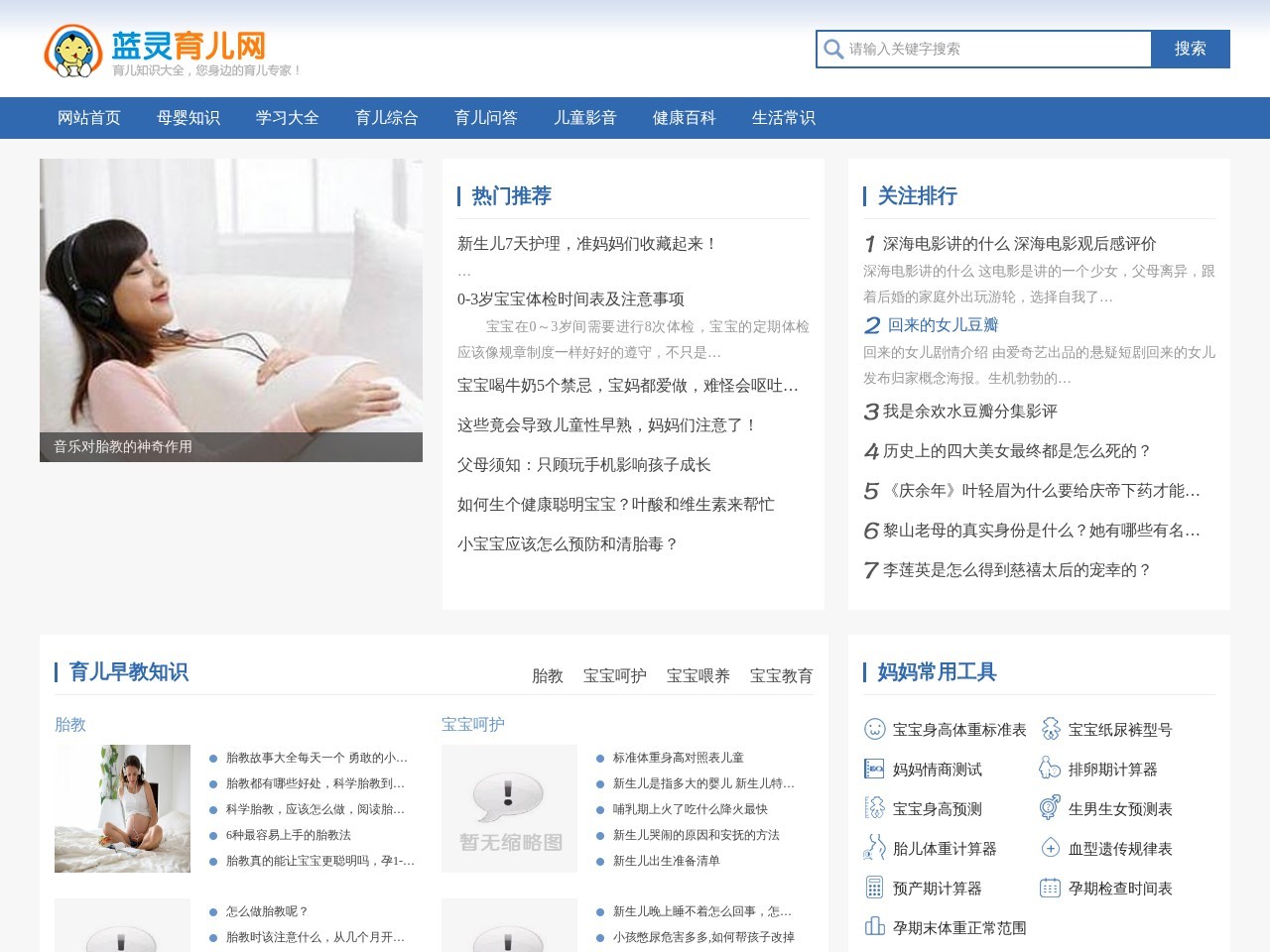Select the 宝宝教育 tab in 育儿早教知识
The image size is (1270, 952).
pyautogui.click(x=782, y=675)
